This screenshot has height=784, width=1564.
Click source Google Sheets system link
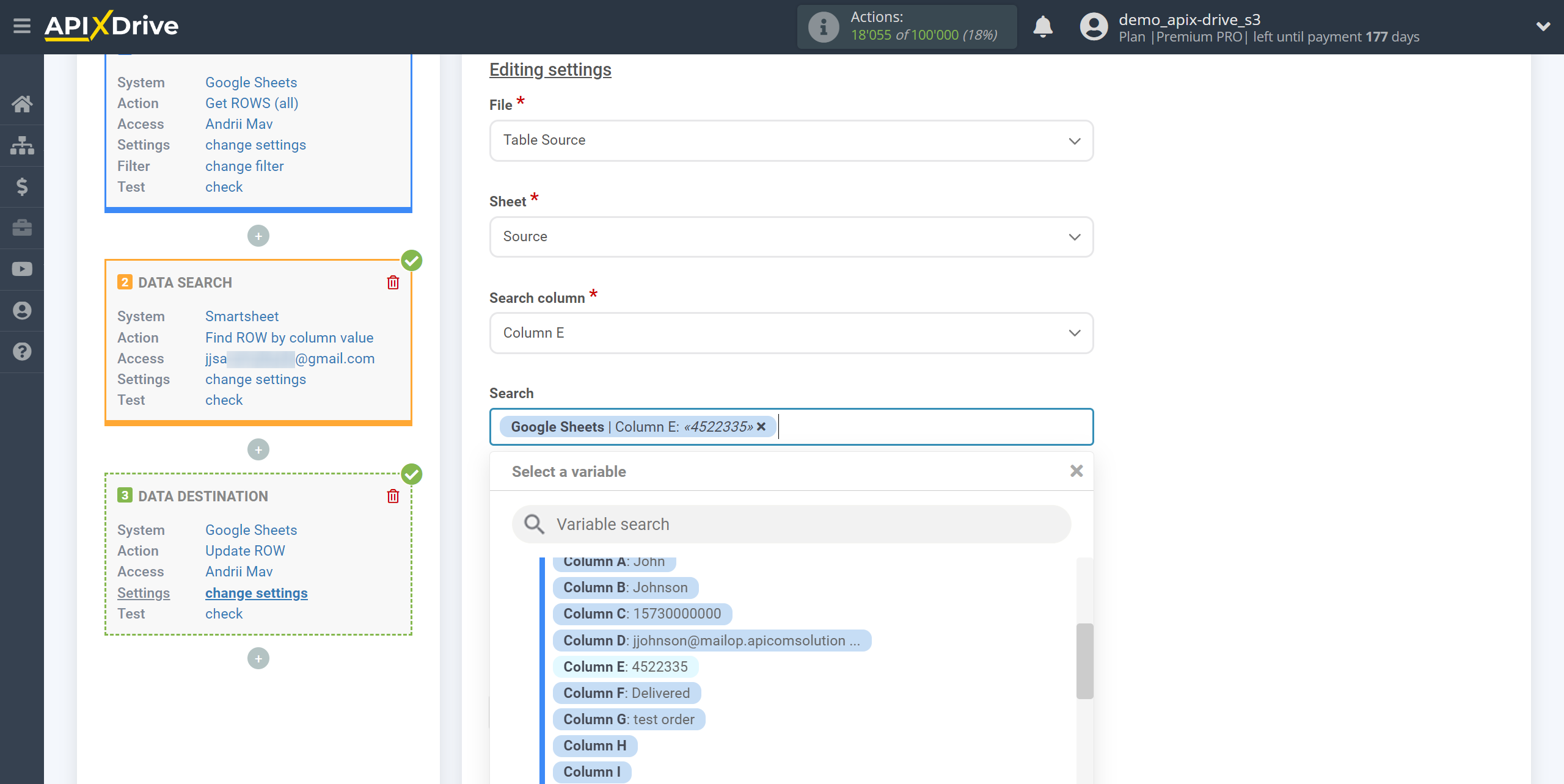click(x=251, y=82)
